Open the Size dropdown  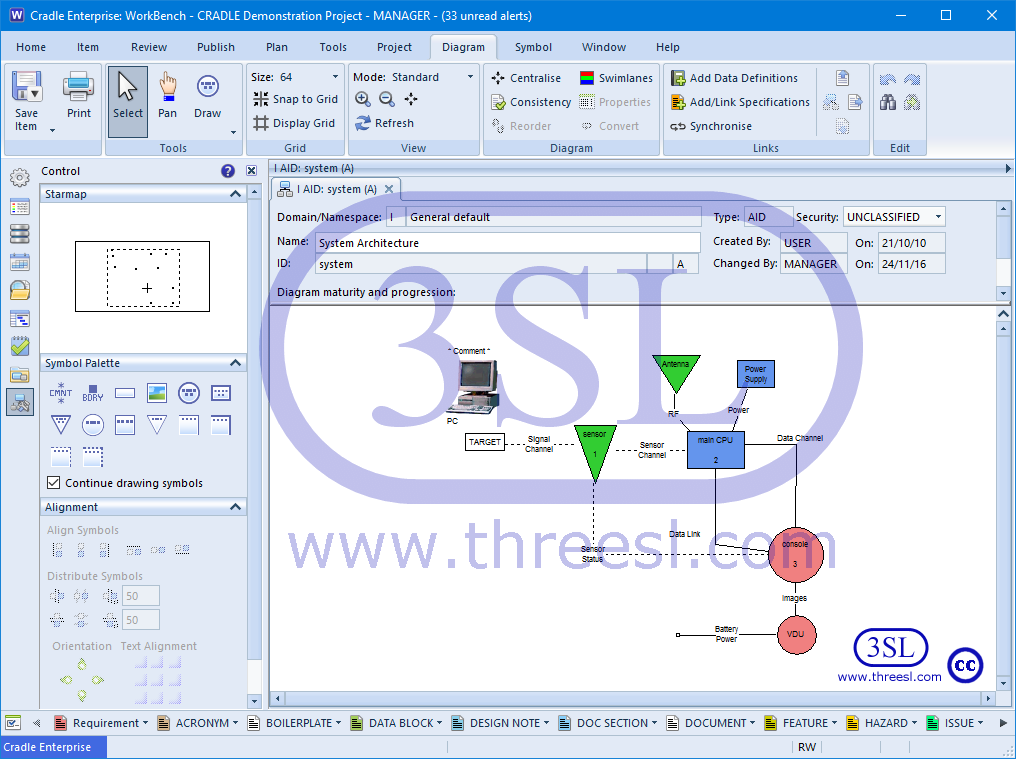(x=336, y=77)
